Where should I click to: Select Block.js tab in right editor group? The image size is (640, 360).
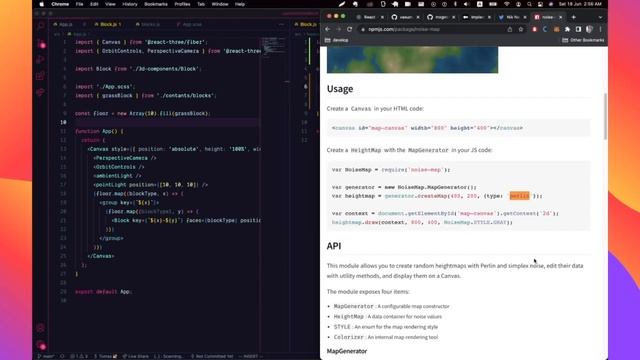(x=306, y=24)
